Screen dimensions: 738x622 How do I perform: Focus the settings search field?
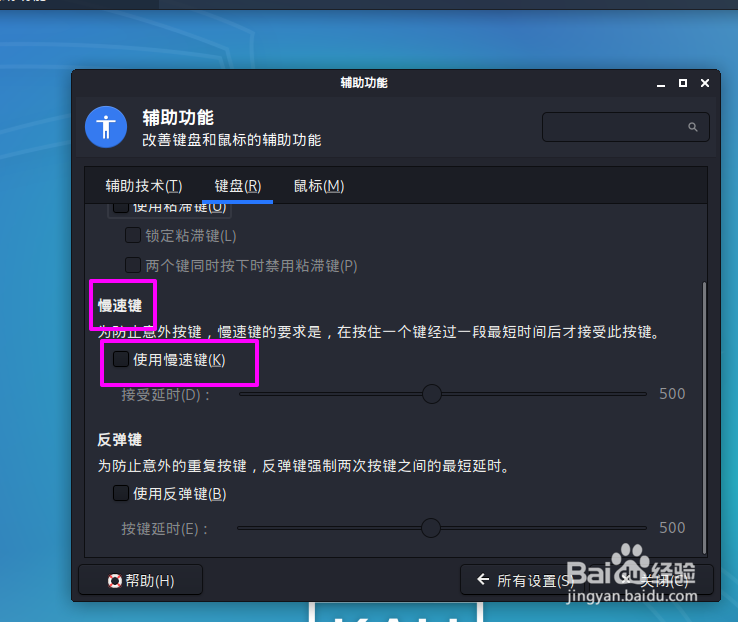pyautogui.click(x=626, y=127)
